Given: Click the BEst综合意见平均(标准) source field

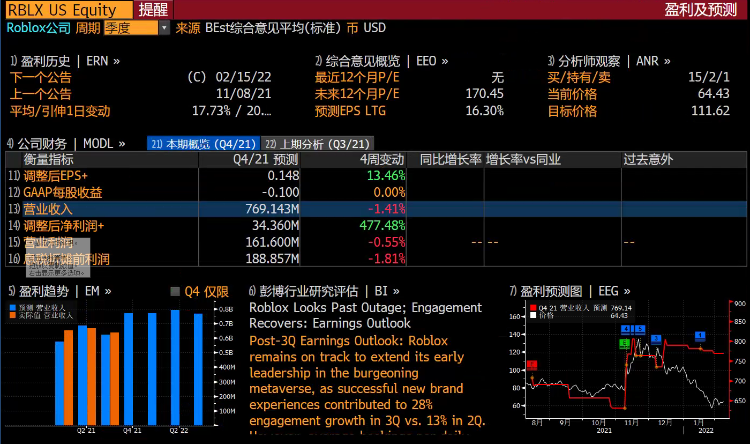Looking at the screenshot, I should [x=273, y=28].
